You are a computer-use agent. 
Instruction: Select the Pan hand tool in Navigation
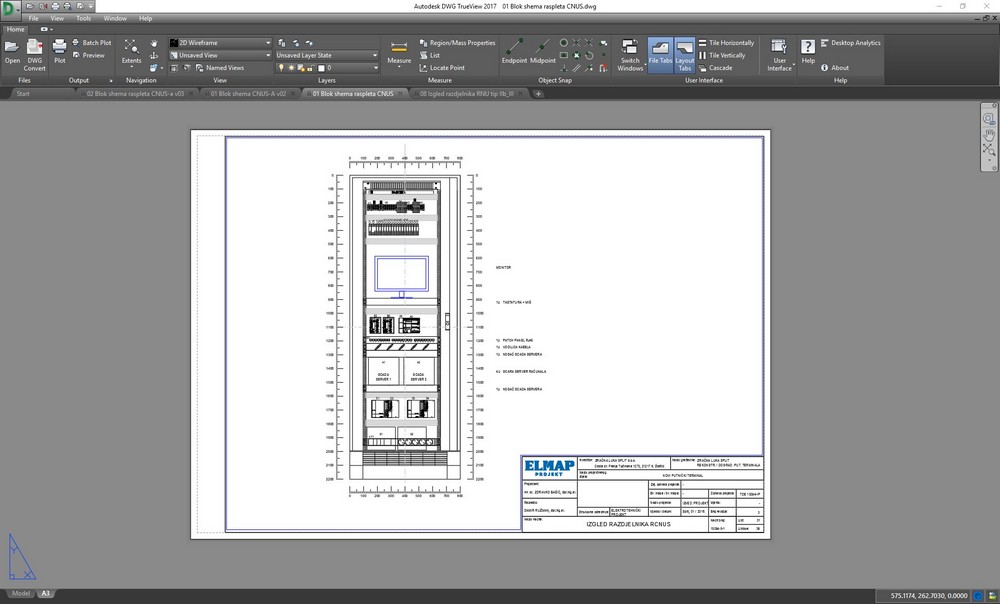click(x=154, y=43)
